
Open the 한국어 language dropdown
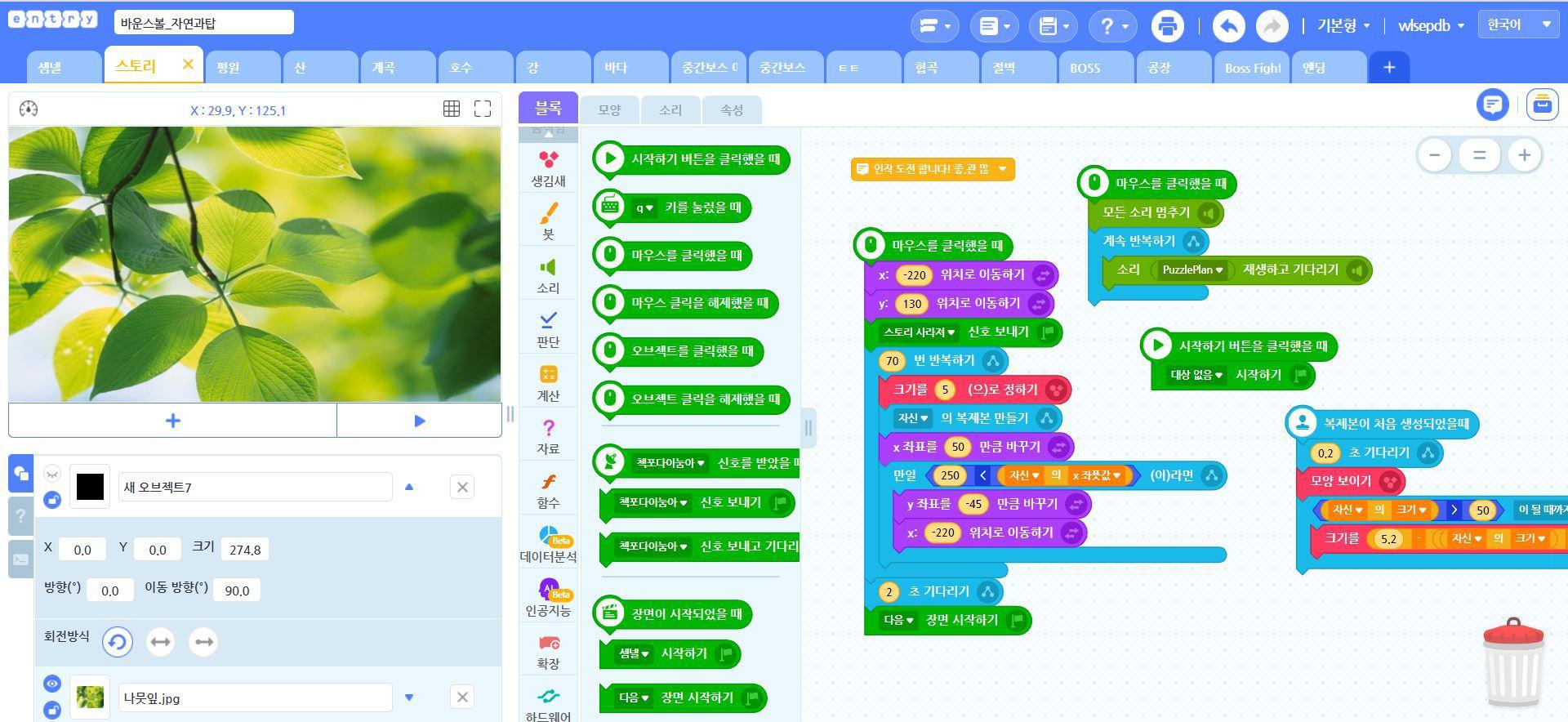tap(1519, 25)
